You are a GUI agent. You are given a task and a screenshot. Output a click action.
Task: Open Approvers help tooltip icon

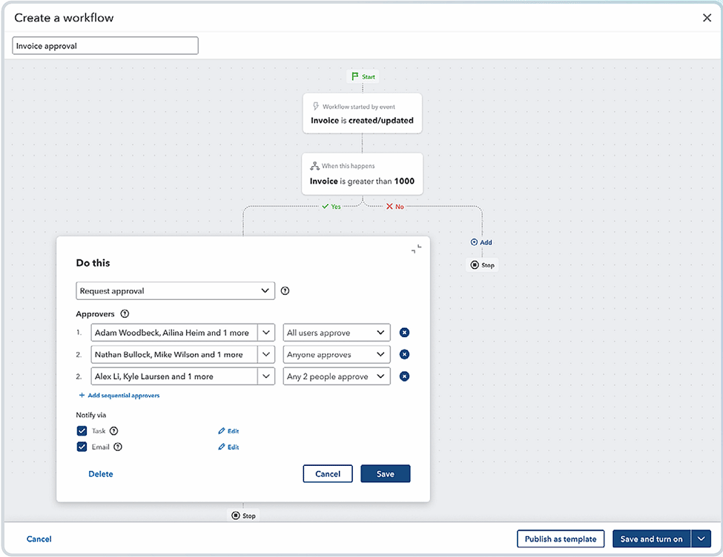pyautogui.click(x=124, y=314)
